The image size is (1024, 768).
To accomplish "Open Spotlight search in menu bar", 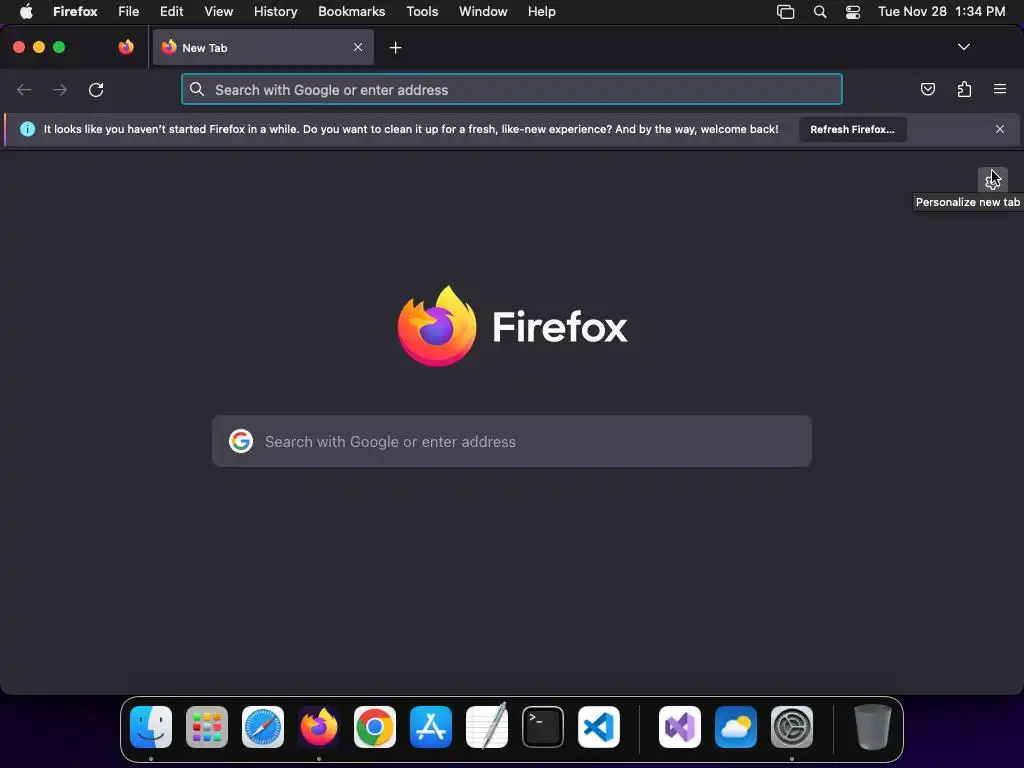I will 820,12.
